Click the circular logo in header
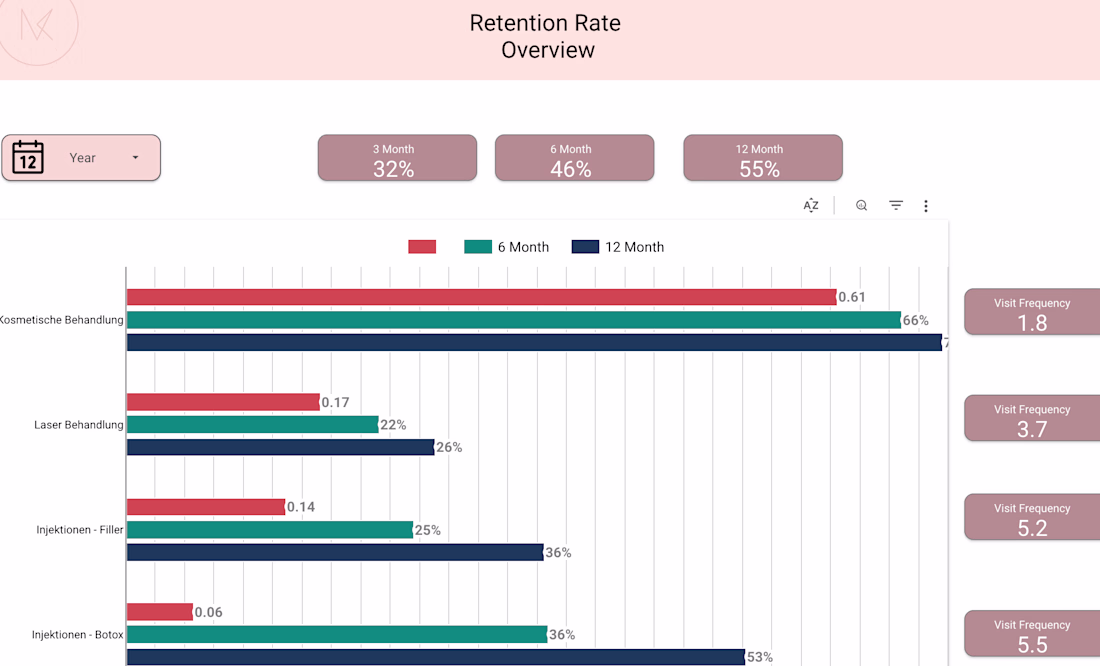 point(38,30)
